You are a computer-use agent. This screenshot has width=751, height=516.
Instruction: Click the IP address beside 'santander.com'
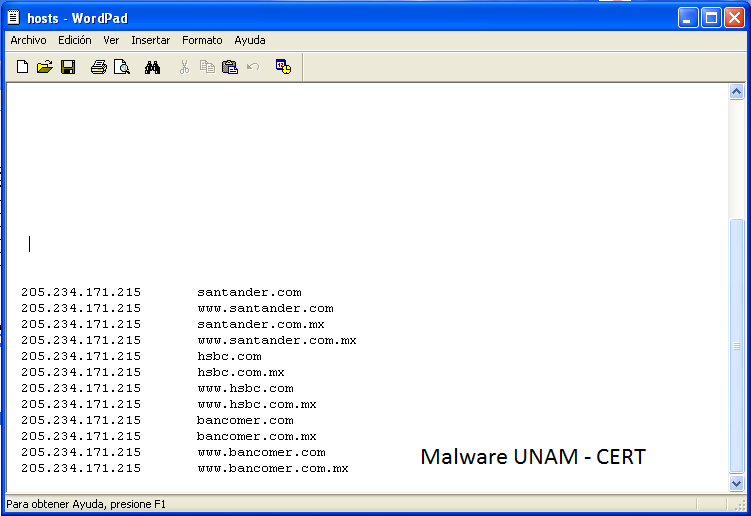pos(81,292)
